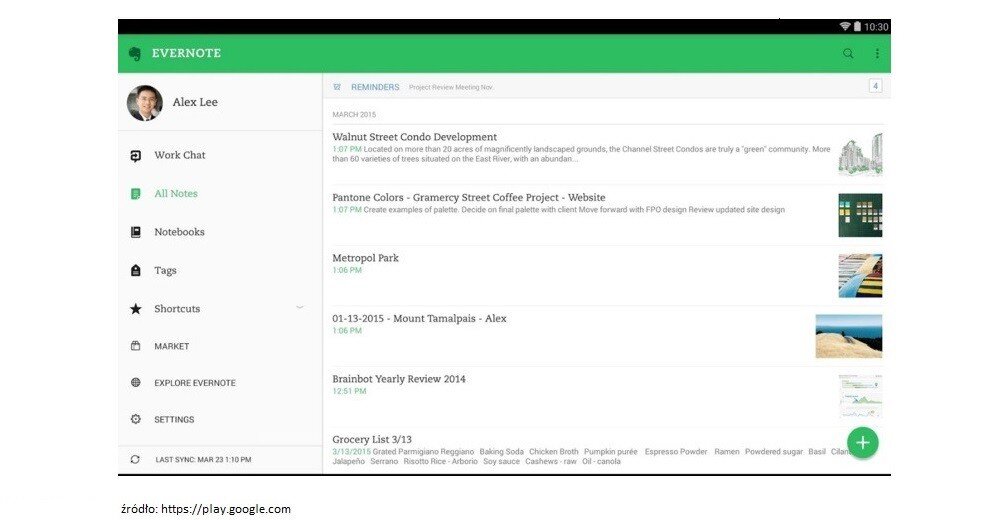The height and width of the screenshot is (520, 999).
Task: Open Brainbot Yearly Review 2014 note
Action: click(x=399, y=379)
